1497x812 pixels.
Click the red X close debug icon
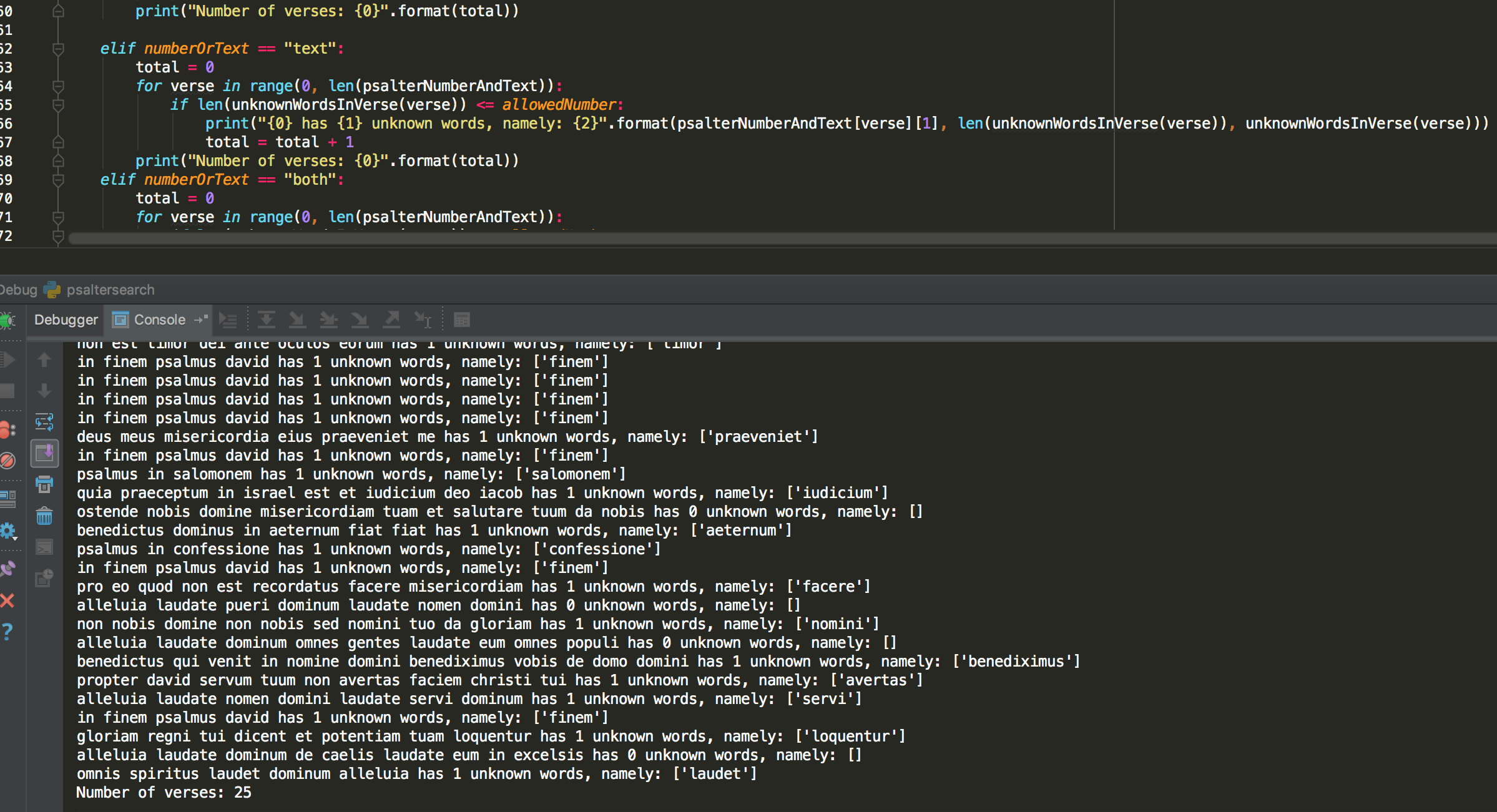coord(7,600)
